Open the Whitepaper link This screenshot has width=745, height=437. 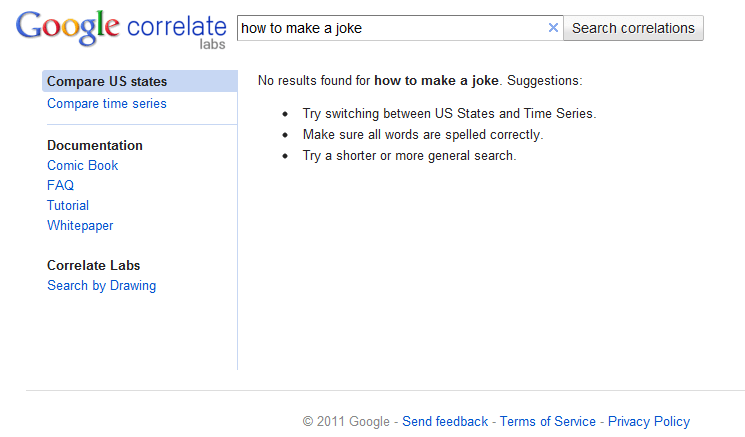click(80, 226)
